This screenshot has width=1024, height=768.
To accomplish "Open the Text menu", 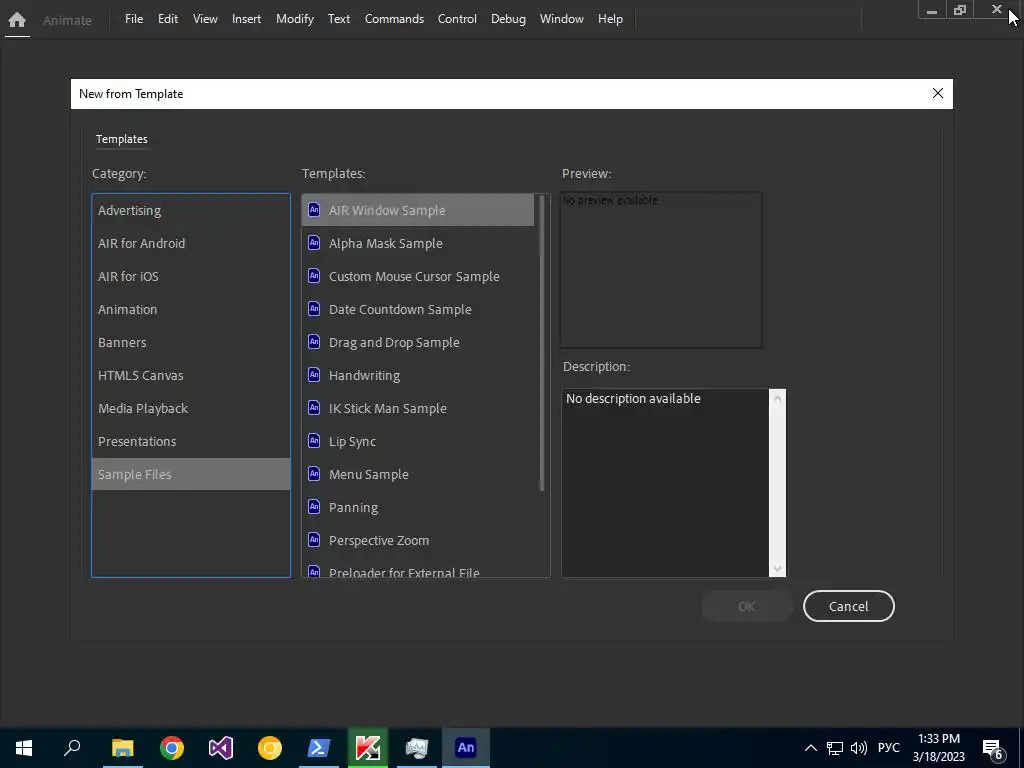I will (x=339, y=19).
